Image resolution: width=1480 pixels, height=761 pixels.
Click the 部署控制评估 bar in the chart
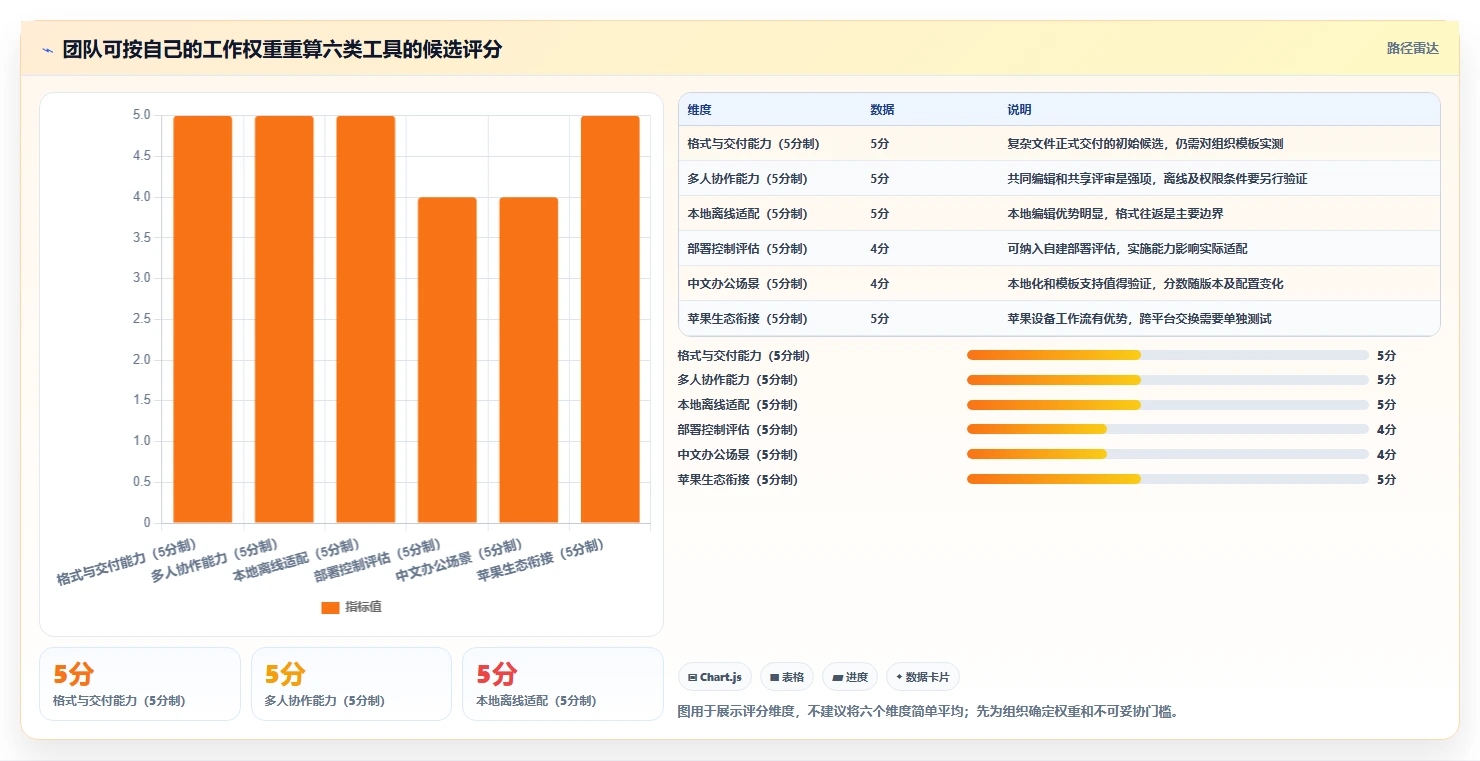(x=447, y=360)
